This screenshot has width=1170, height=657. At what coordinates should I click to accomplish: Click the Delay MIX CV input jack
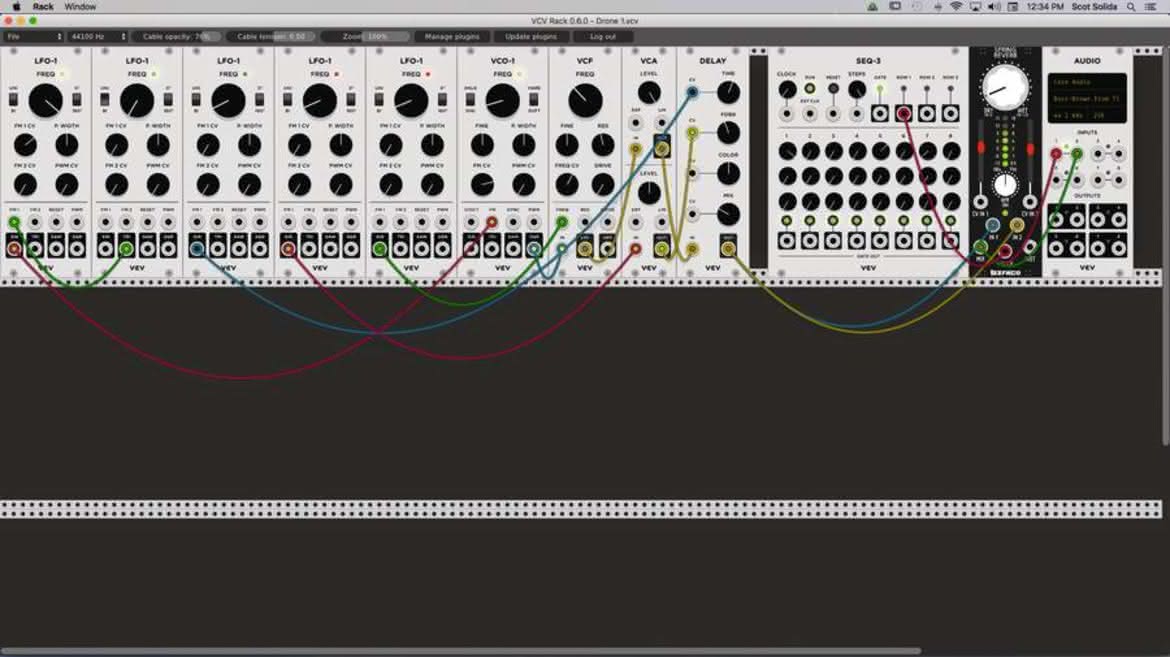pos(692,214)
